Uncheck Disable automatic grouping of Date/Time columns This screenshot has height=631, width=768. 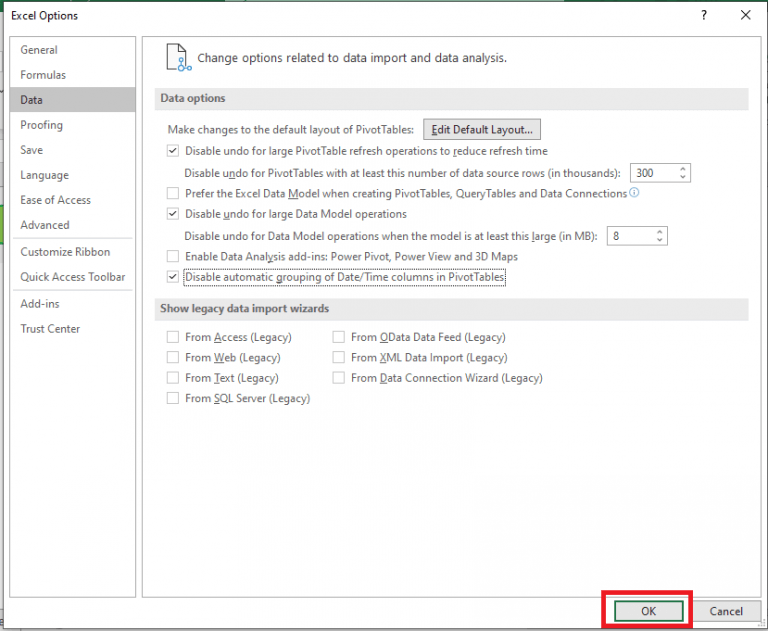pyautogui.click(x=173, y=277)
